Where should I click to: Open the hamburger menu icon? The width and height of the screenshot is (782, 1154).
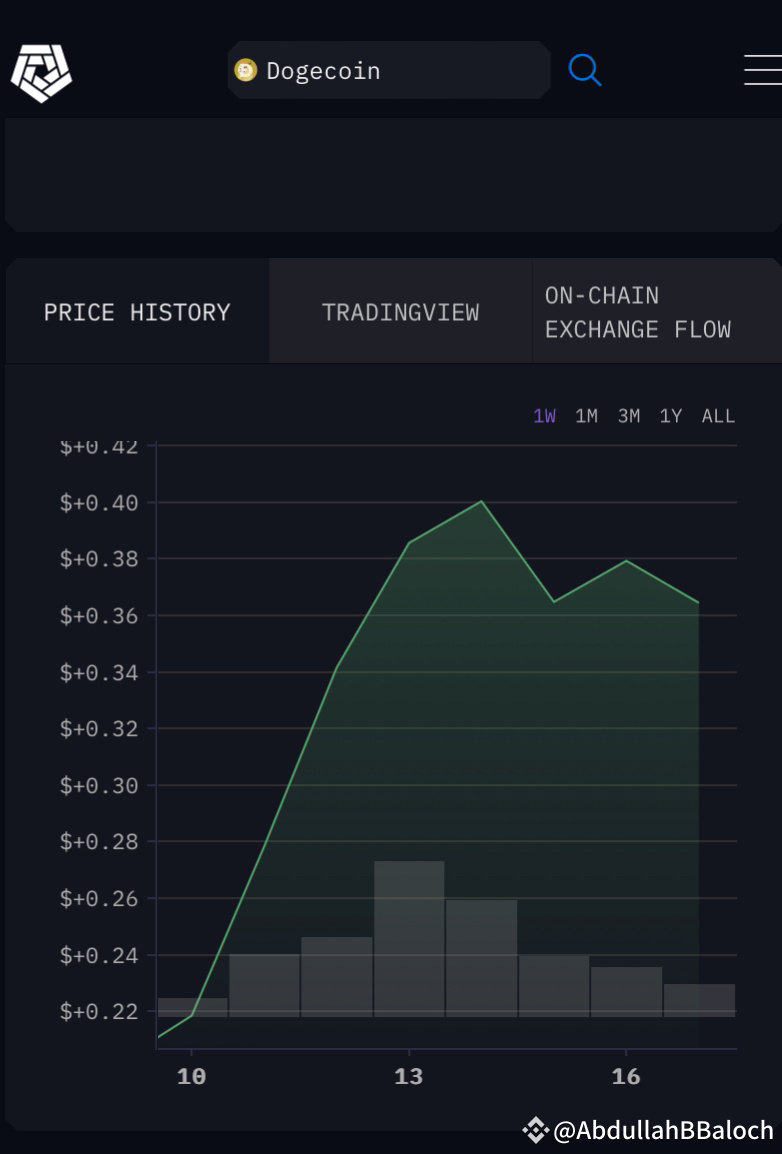[x=763, y=71]
